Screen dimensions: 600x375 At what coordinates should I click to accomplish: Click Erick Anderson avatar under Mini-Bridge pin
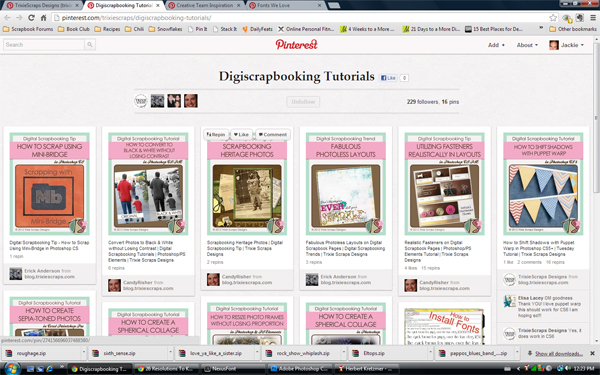coord(16,274)
